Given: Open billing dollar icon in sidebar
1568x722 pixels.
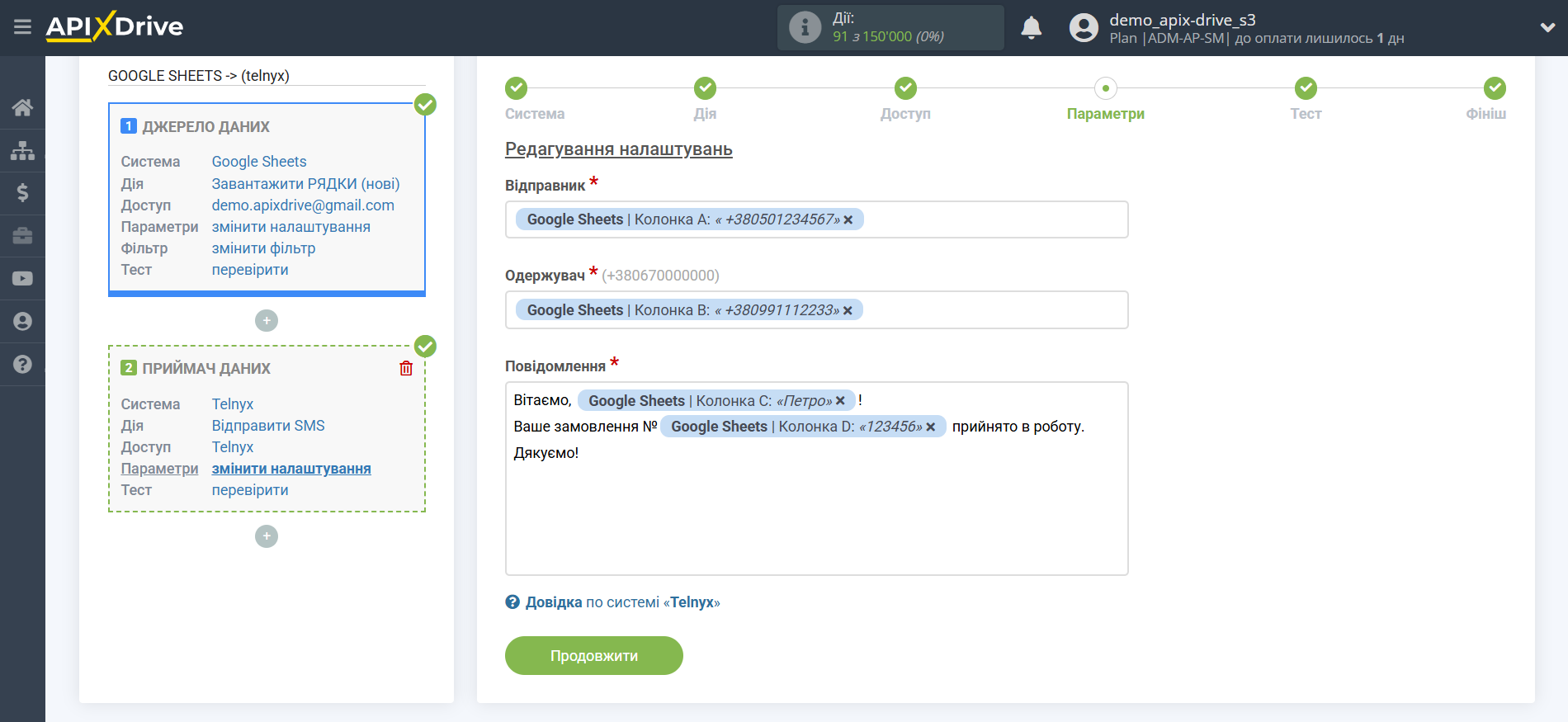Looking at the screenshot, I should [22, 193].
